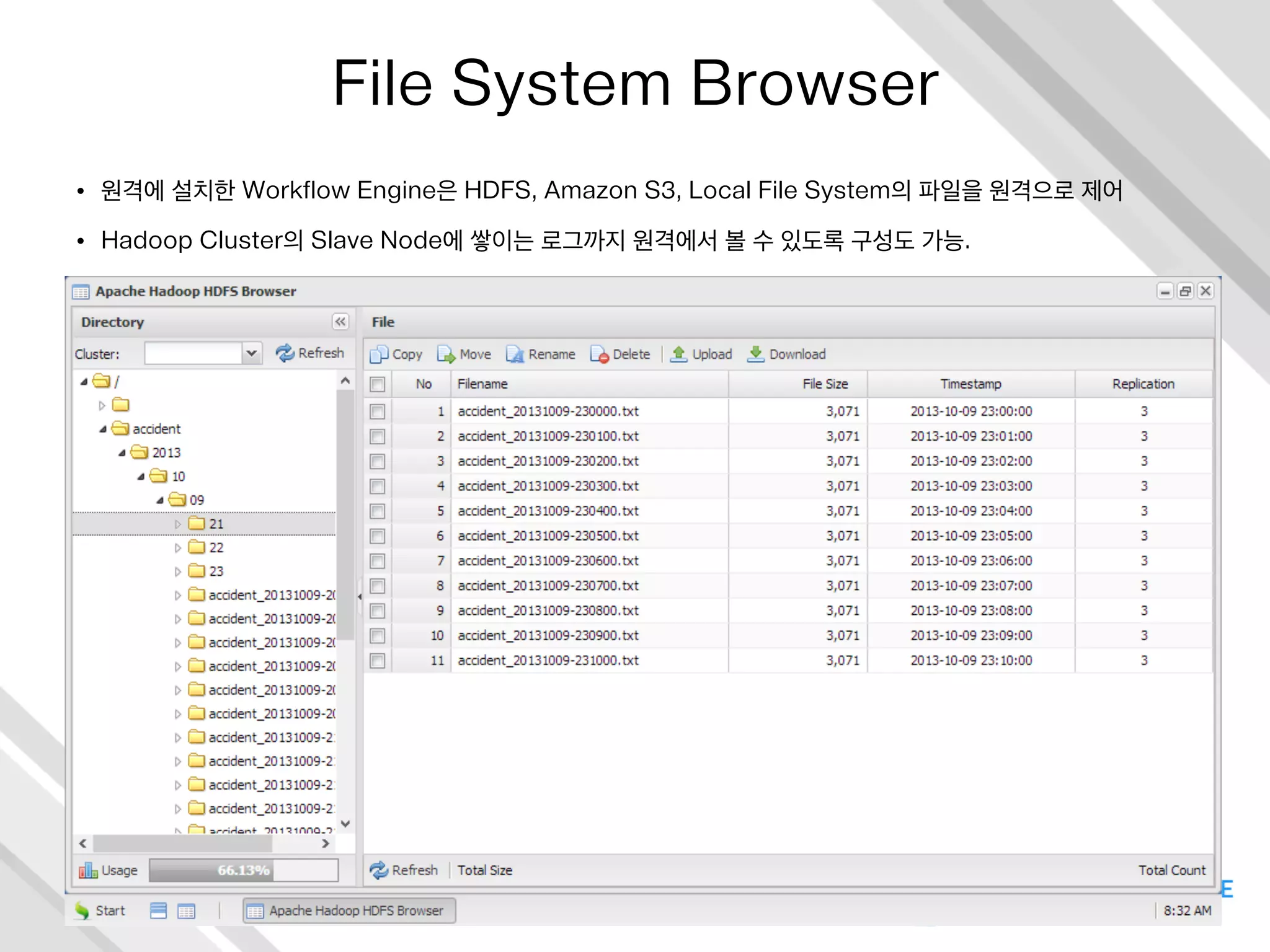Collapse the root directory node

(84, 382)
